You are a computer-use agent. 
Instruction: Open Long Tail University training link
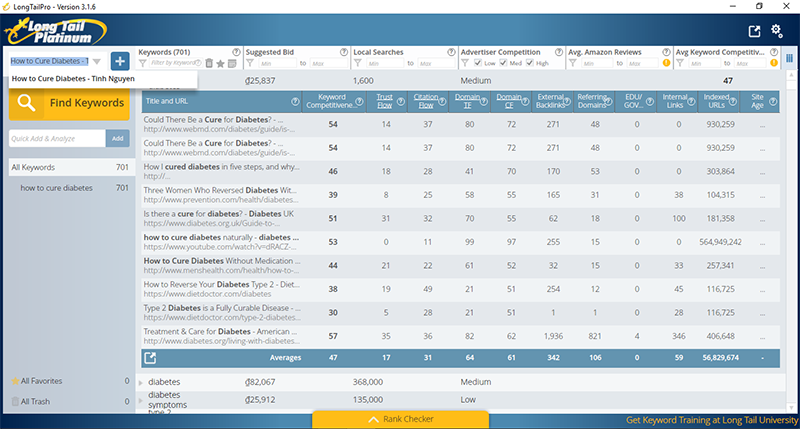710,420
